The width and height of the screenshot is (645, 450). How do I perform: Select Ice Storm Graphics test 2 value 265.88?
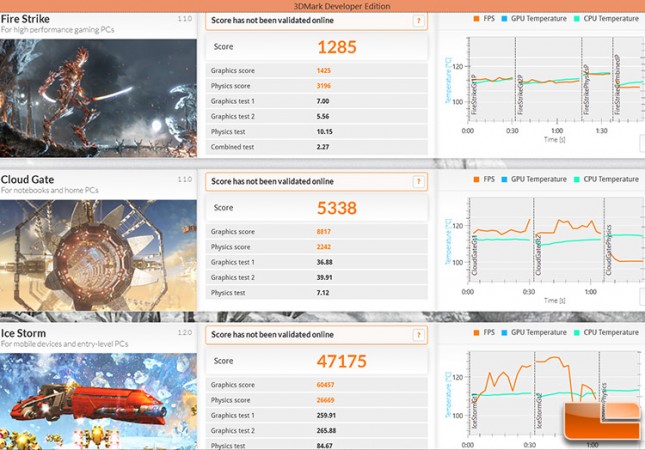(326, 431)
